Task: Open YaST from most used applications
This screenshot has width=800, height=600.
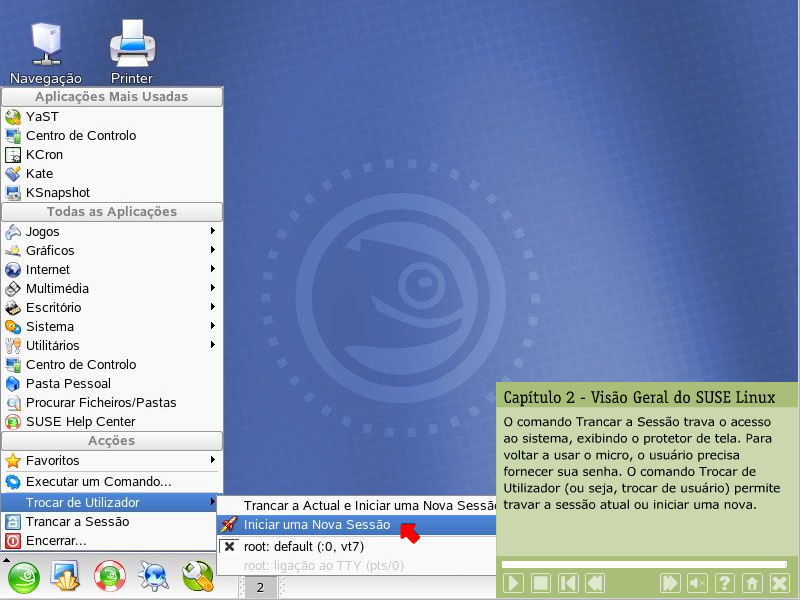Action: click(x=42, y=116)
